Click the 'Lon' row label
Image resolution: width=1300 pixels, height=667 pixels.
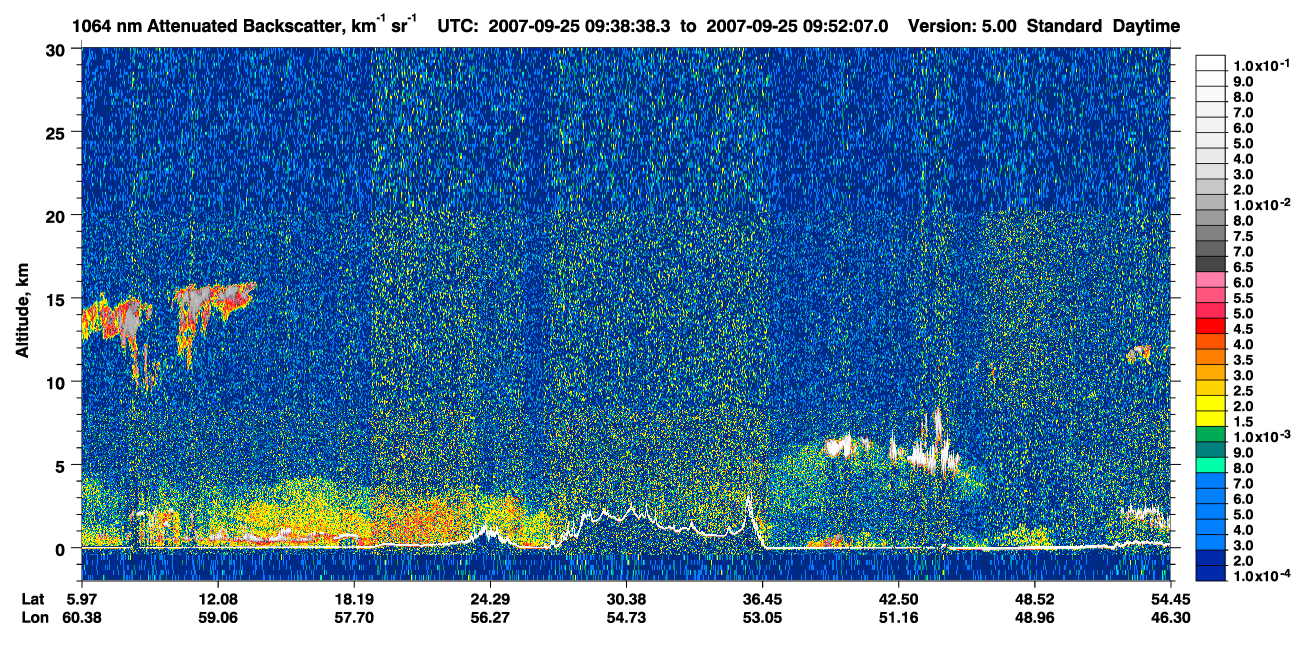point(33,617)
